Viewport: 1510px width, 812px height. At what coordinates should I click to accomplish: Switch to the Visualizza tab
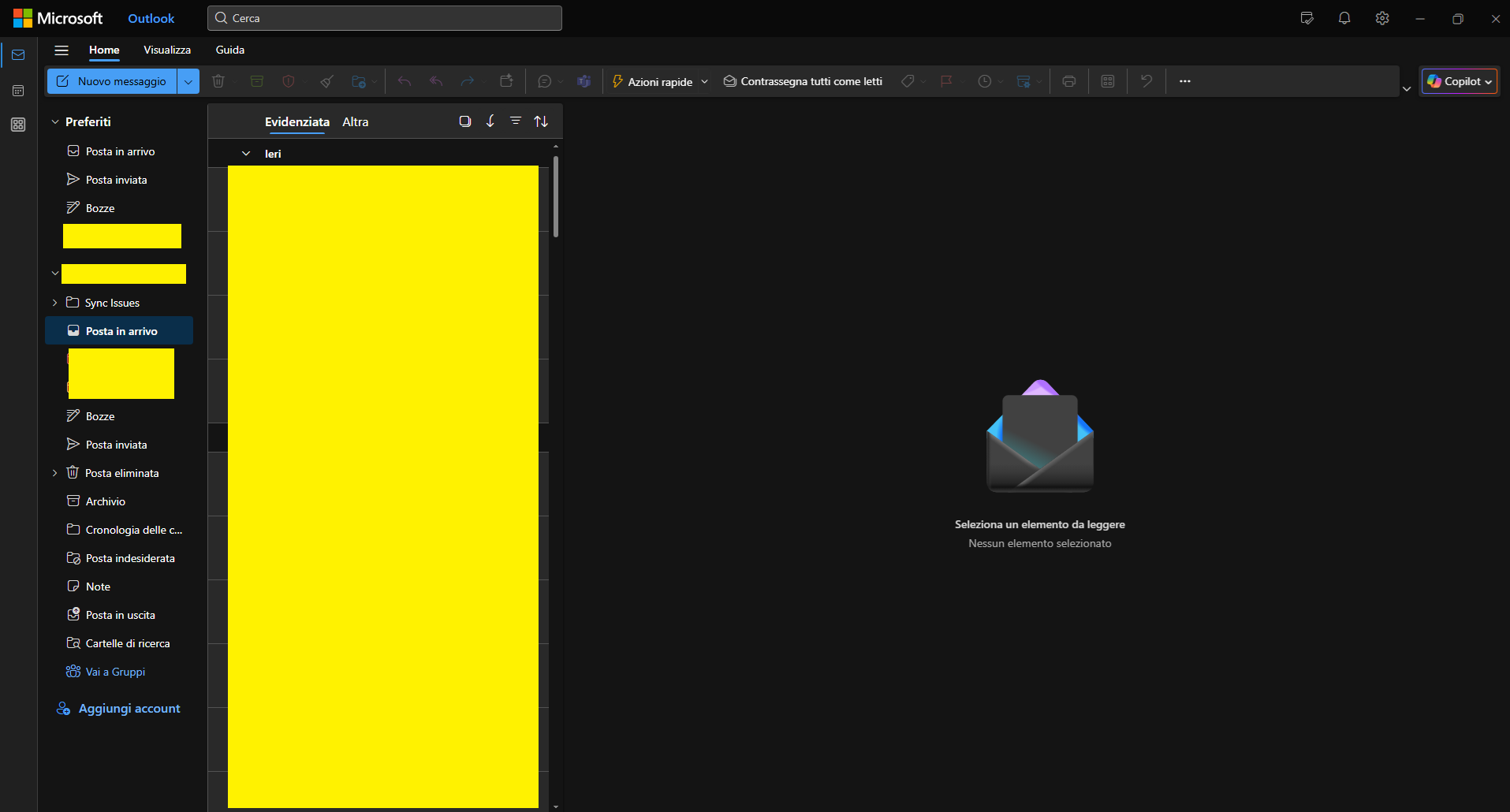click(167, 50)
